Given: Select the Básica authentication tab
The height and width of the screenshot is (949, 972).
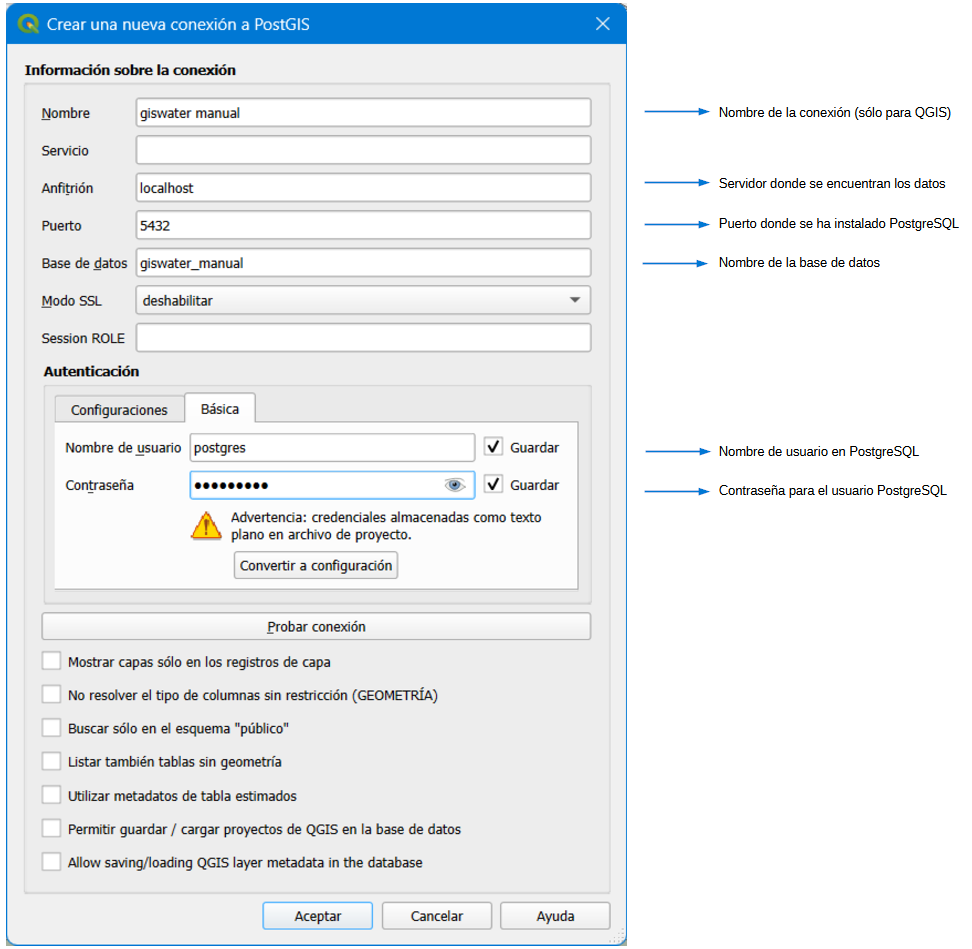Looking at the screenshot, I should 220,408.
